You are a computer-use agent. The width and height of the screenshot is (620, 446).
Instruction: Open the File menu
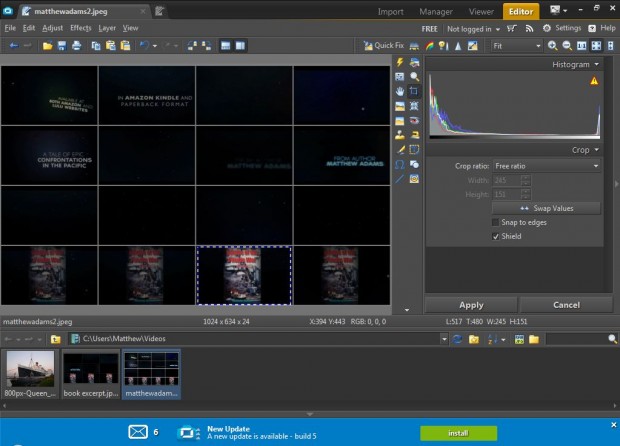(10, 28)
